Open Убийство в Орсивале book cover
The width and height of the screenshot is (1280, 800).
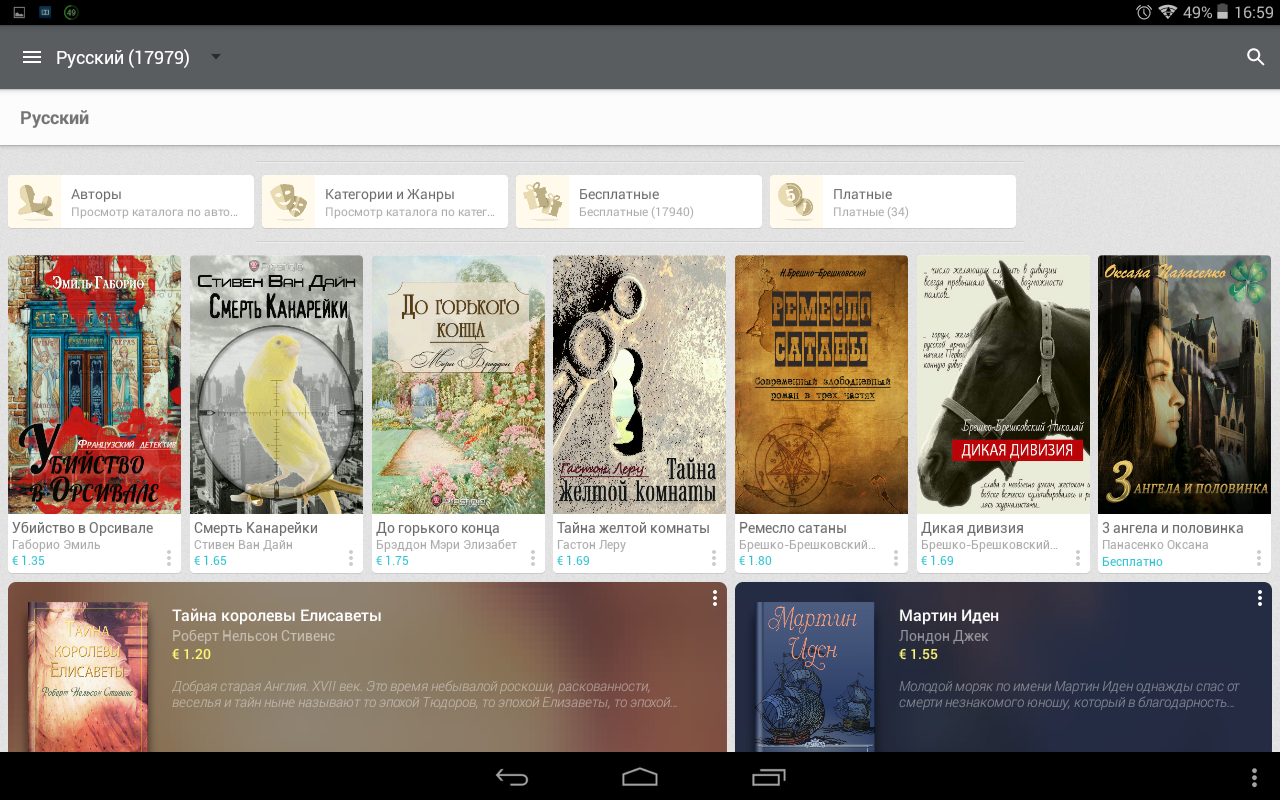click(x=95, y=384)
